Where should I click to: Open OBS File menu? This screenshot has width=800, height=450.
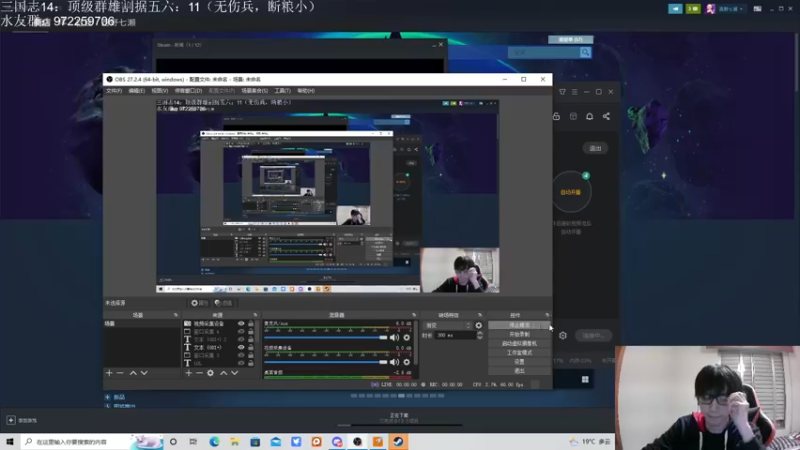pos(114,91)
